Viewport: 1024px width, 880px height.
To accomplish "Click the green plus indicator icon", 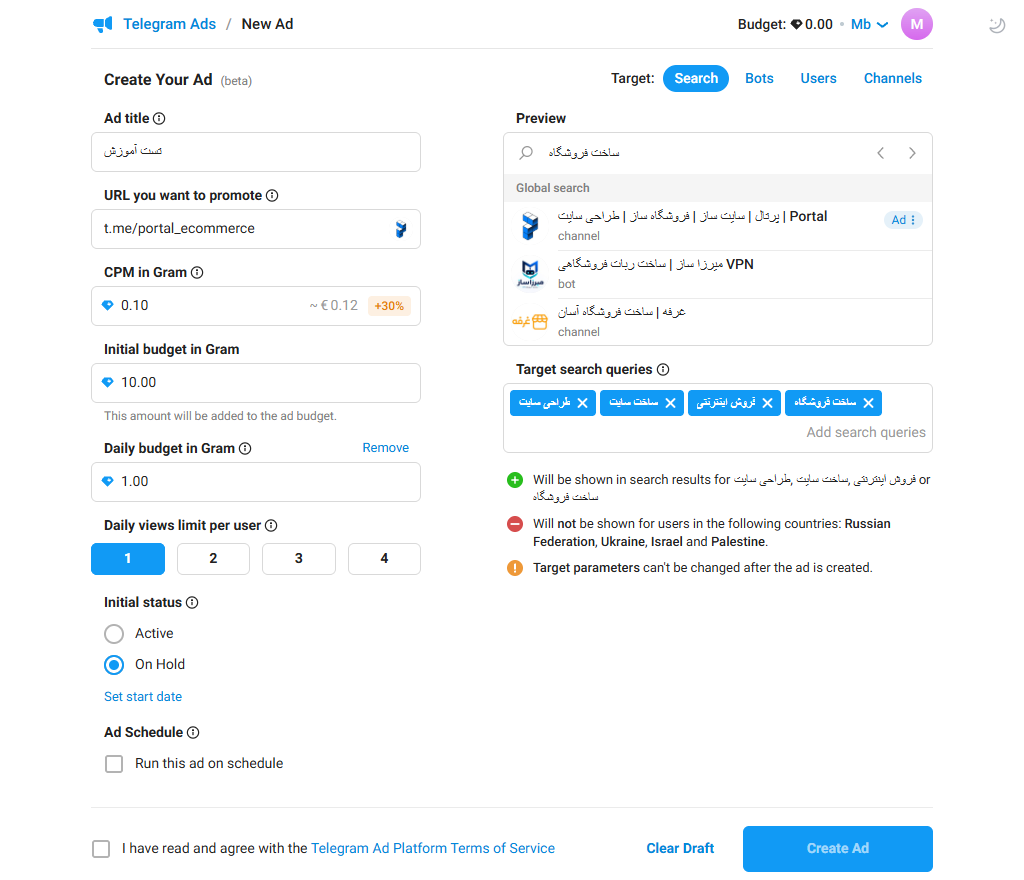I will click(515, 480).
